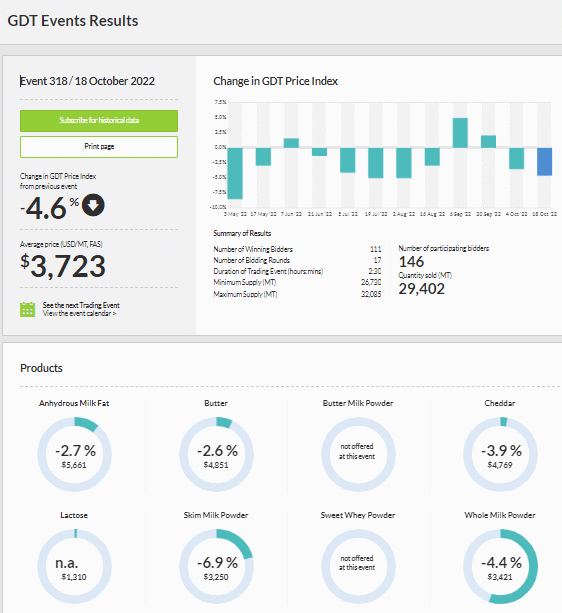
Task: Click the 'Summary of Results' heading
Action: click(x=242, y=233)
